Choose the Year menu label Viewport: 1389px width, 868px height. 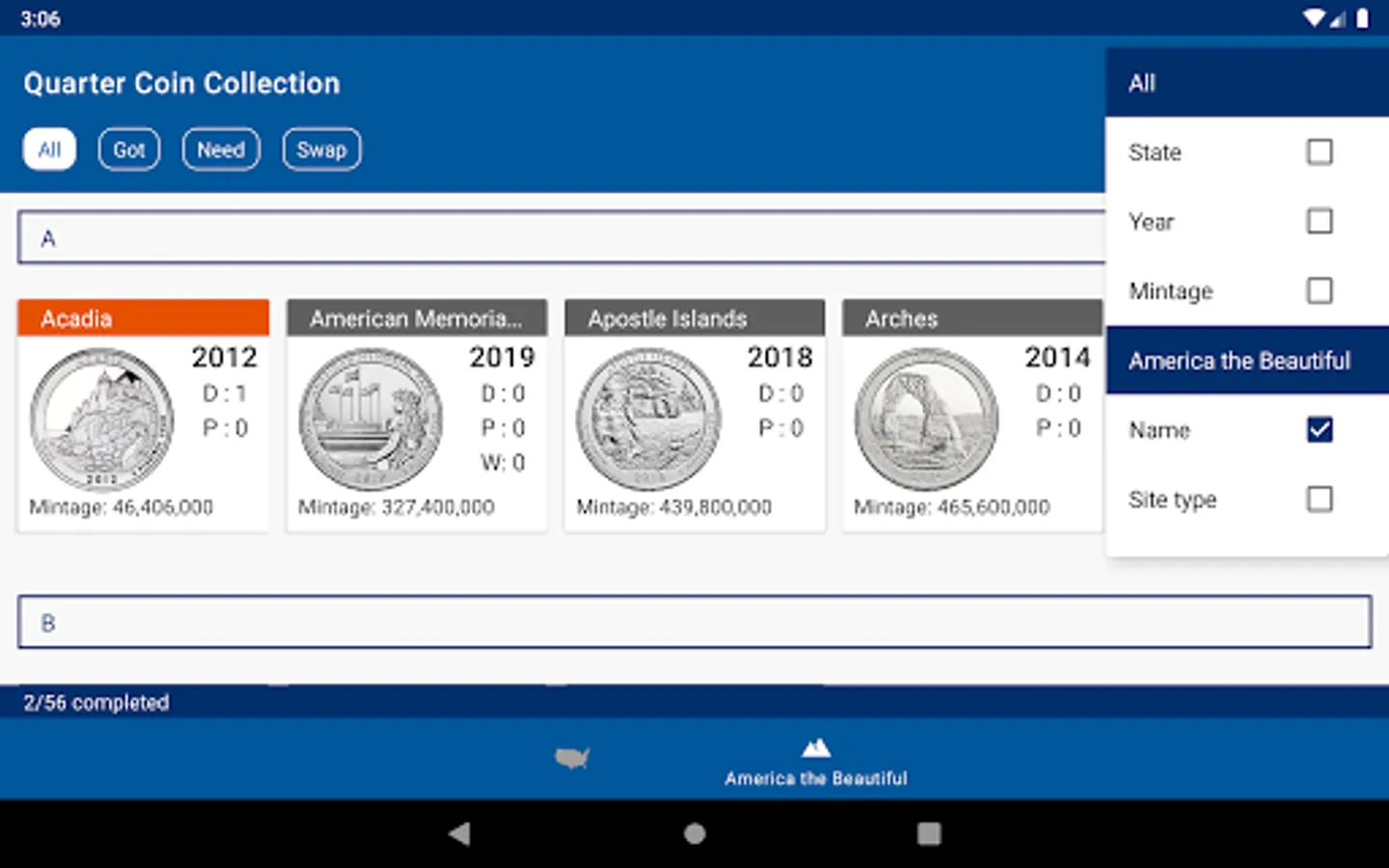pyautogui.click(x=1152, y=222)
